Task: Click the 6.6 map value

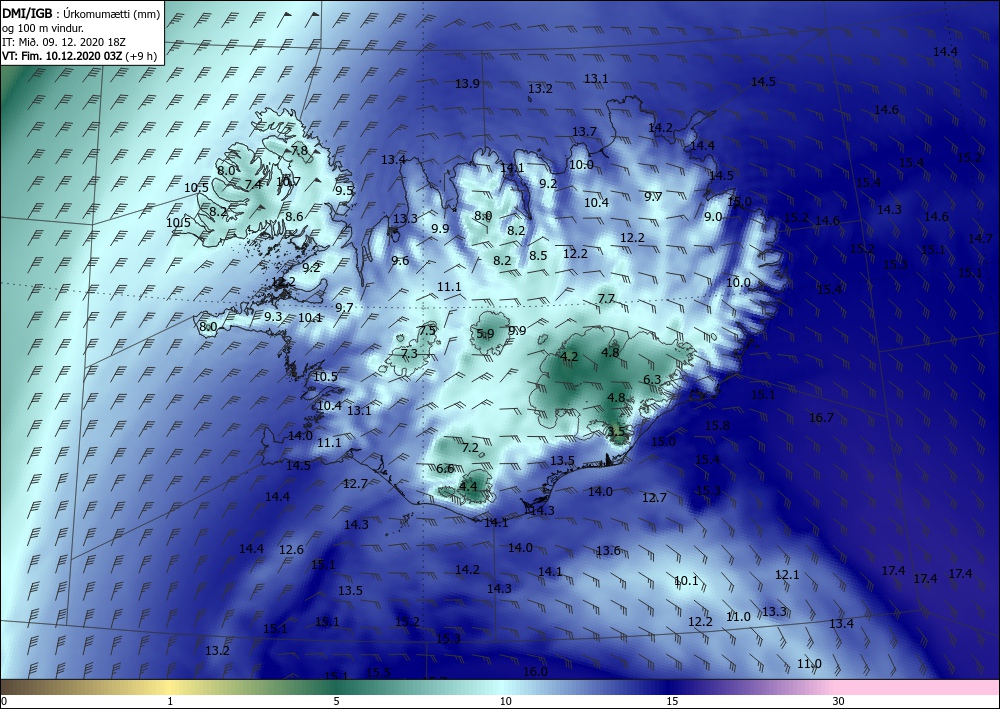Action: (x=445, y=469)
